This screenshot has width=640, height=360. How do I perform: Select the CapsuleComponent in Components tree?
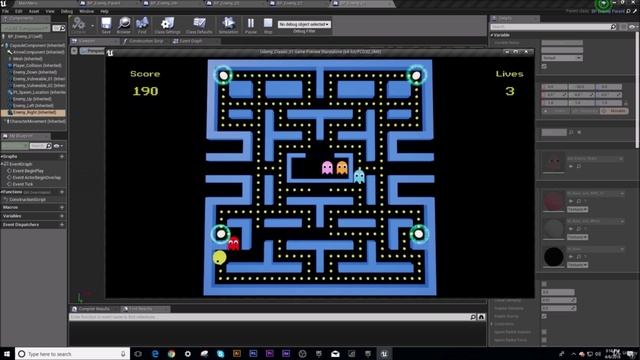[38, 45]
